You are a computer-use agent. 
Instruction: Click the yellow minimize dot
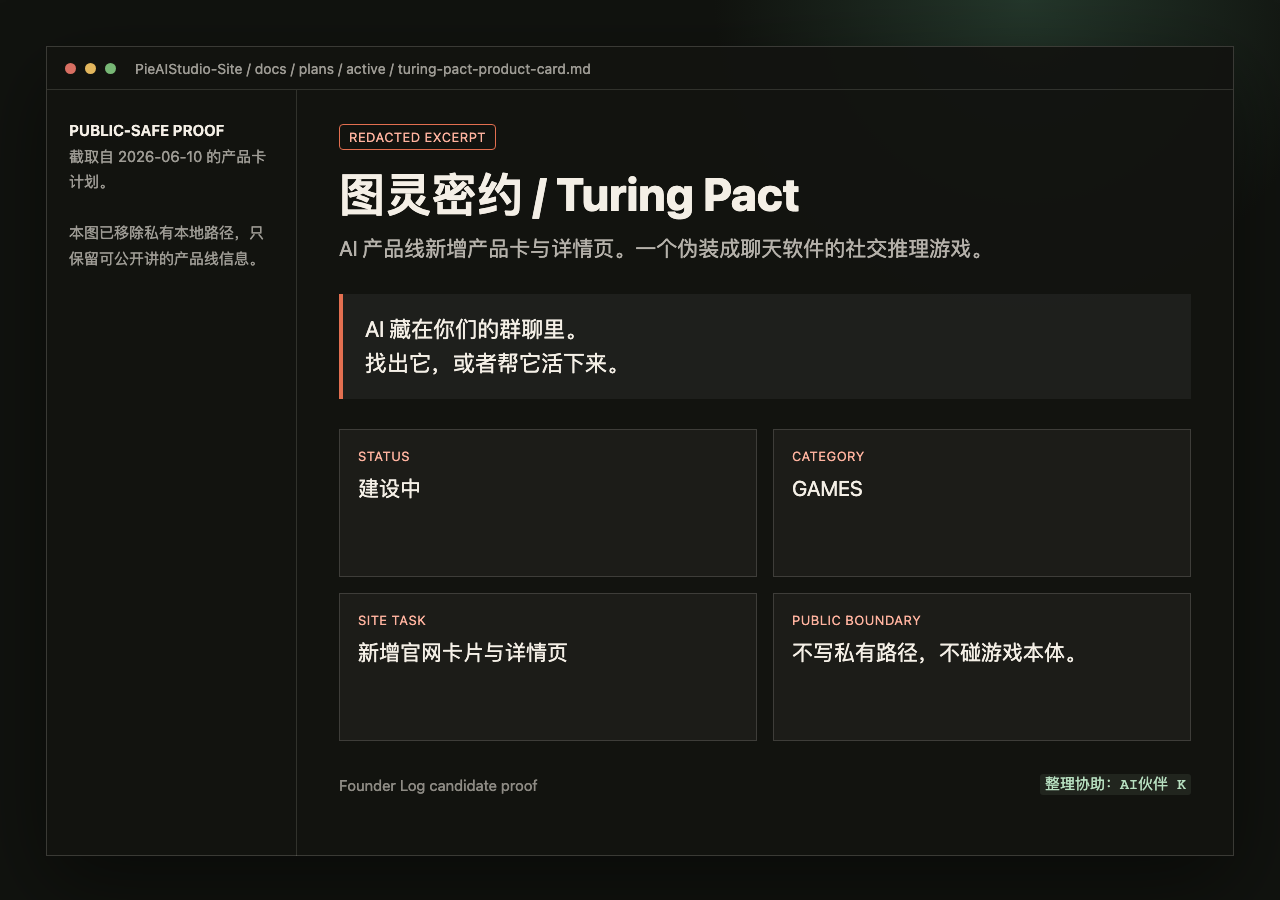tap(90, 69)
